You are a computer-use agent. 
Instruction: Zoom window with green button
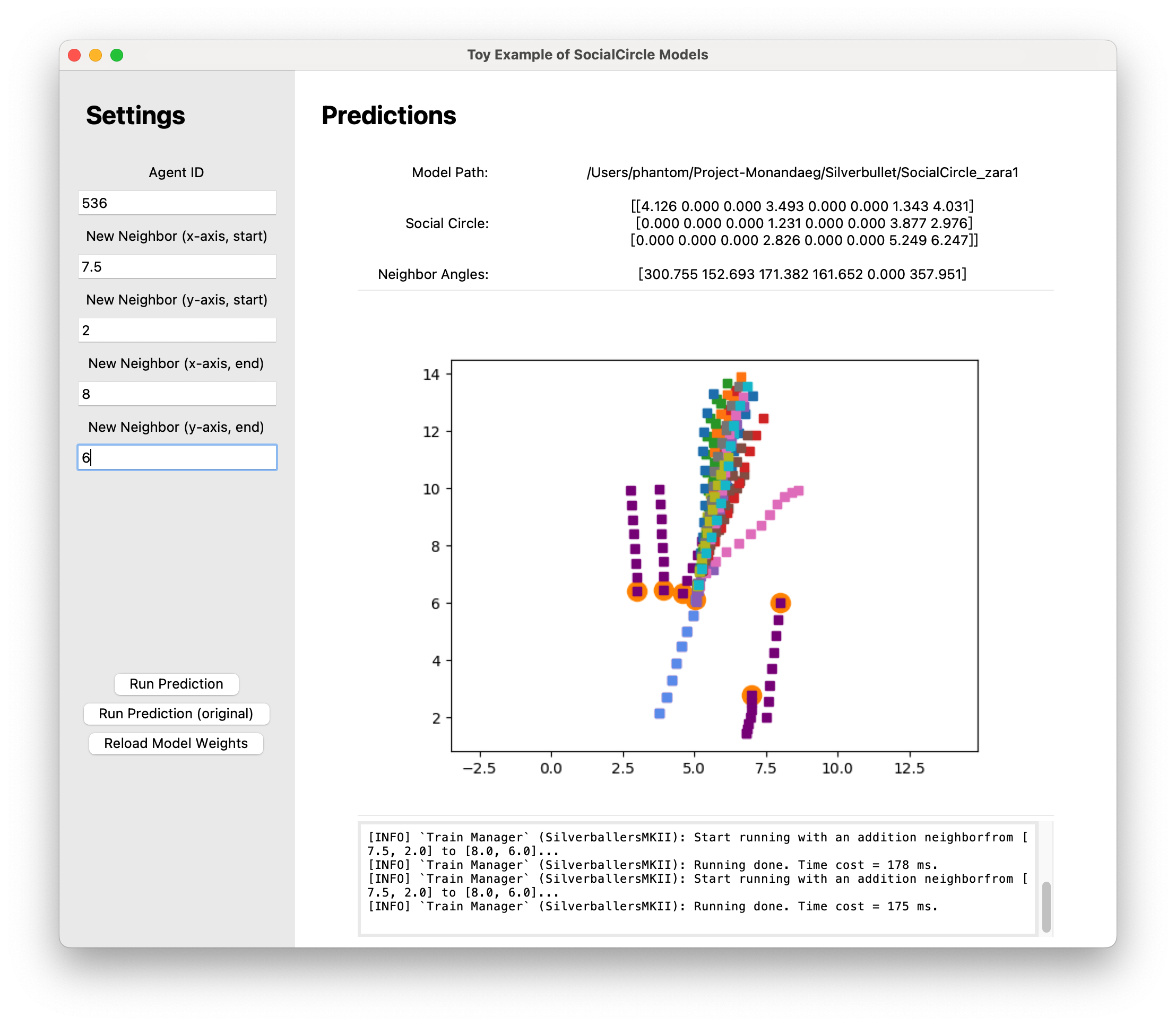coord(117,55)
